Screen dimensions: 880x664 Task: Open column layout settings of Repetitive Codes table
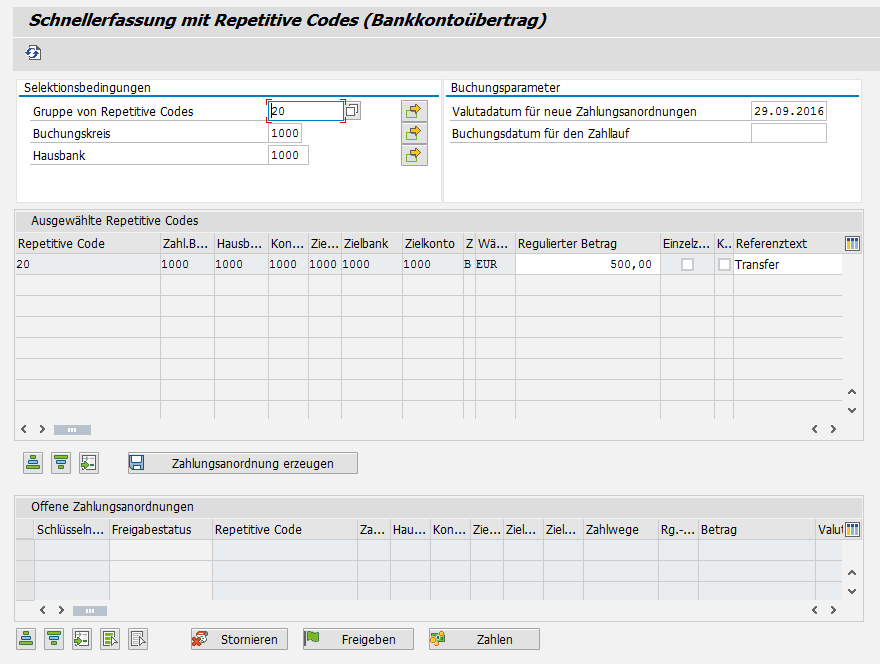pos(852,244)
